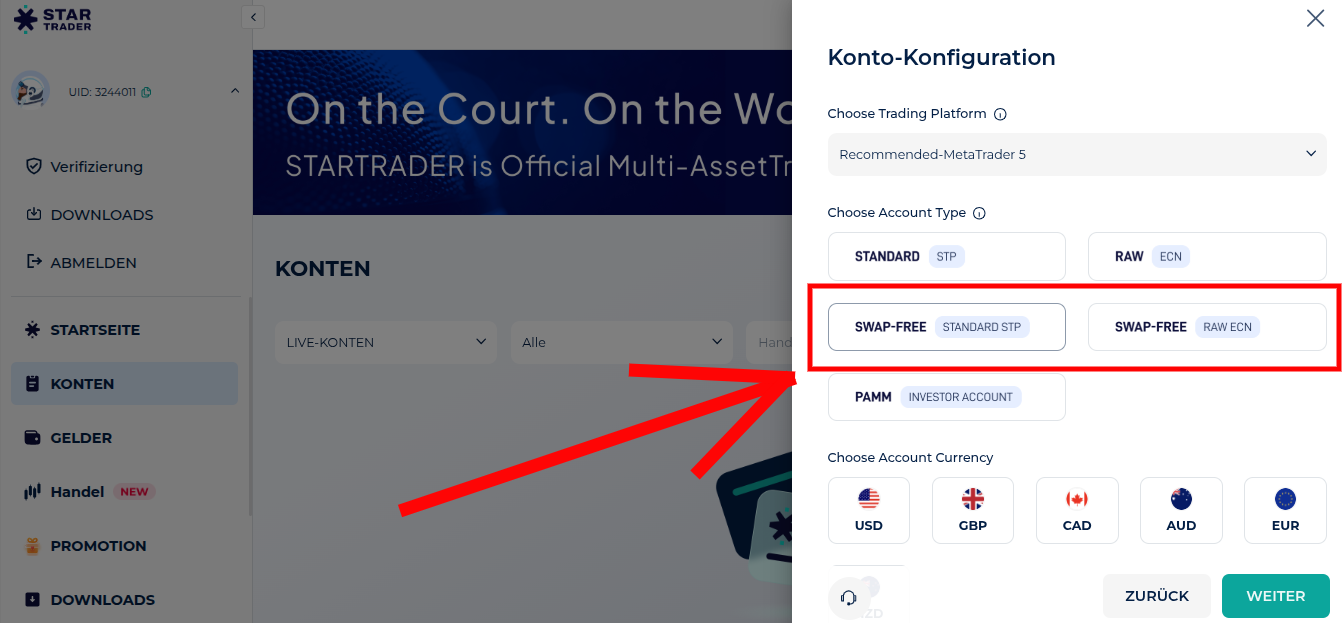Collapse the sidebar with the arrow button

pos(253,17)
